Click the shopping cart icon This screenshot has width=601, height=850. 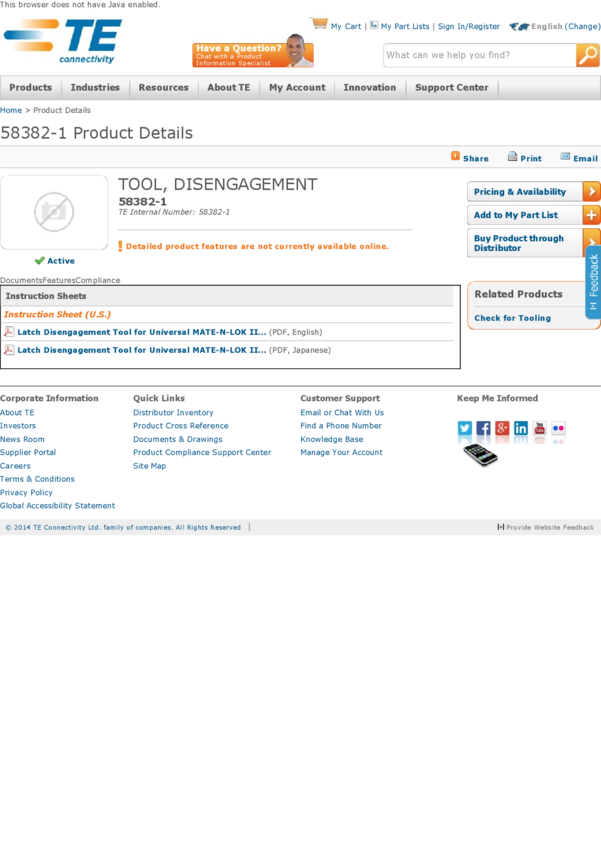coord(319,23)
